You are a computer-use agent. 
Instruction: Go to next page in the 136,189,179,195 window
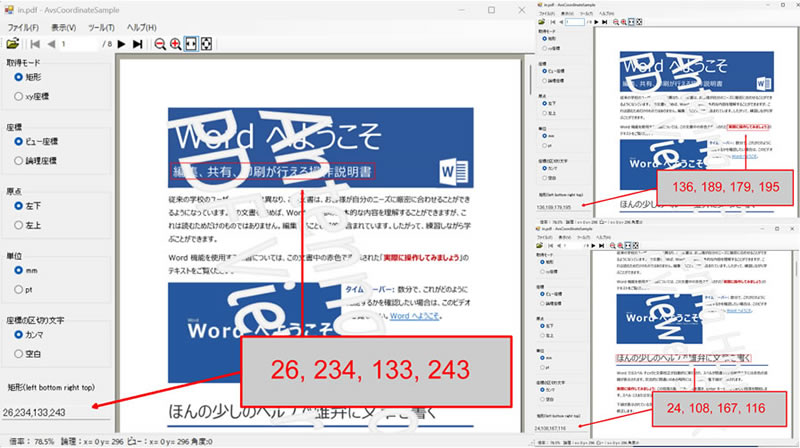click(596, 22)
